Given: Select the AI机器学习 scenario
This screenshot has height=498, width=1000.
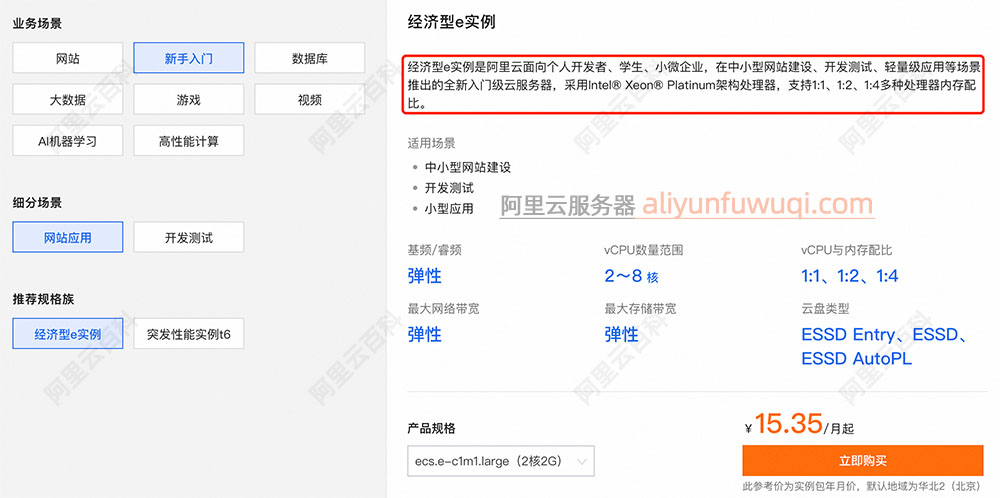Looking at the screenshot, I should 68,141.
